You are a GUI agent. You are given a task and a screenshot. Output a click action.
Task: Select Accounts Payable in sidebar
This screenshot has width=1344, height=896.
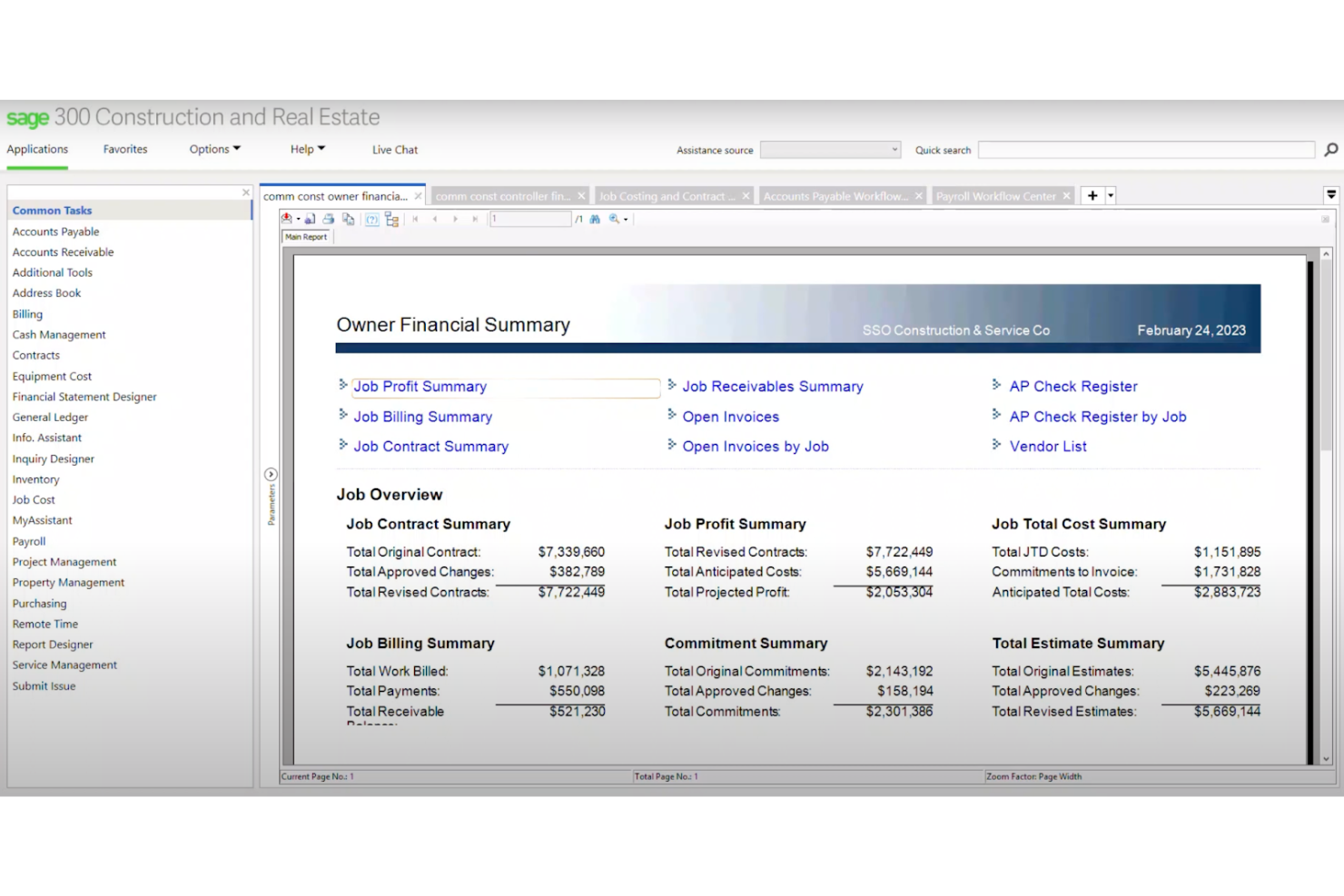click(x=55, y=232)
